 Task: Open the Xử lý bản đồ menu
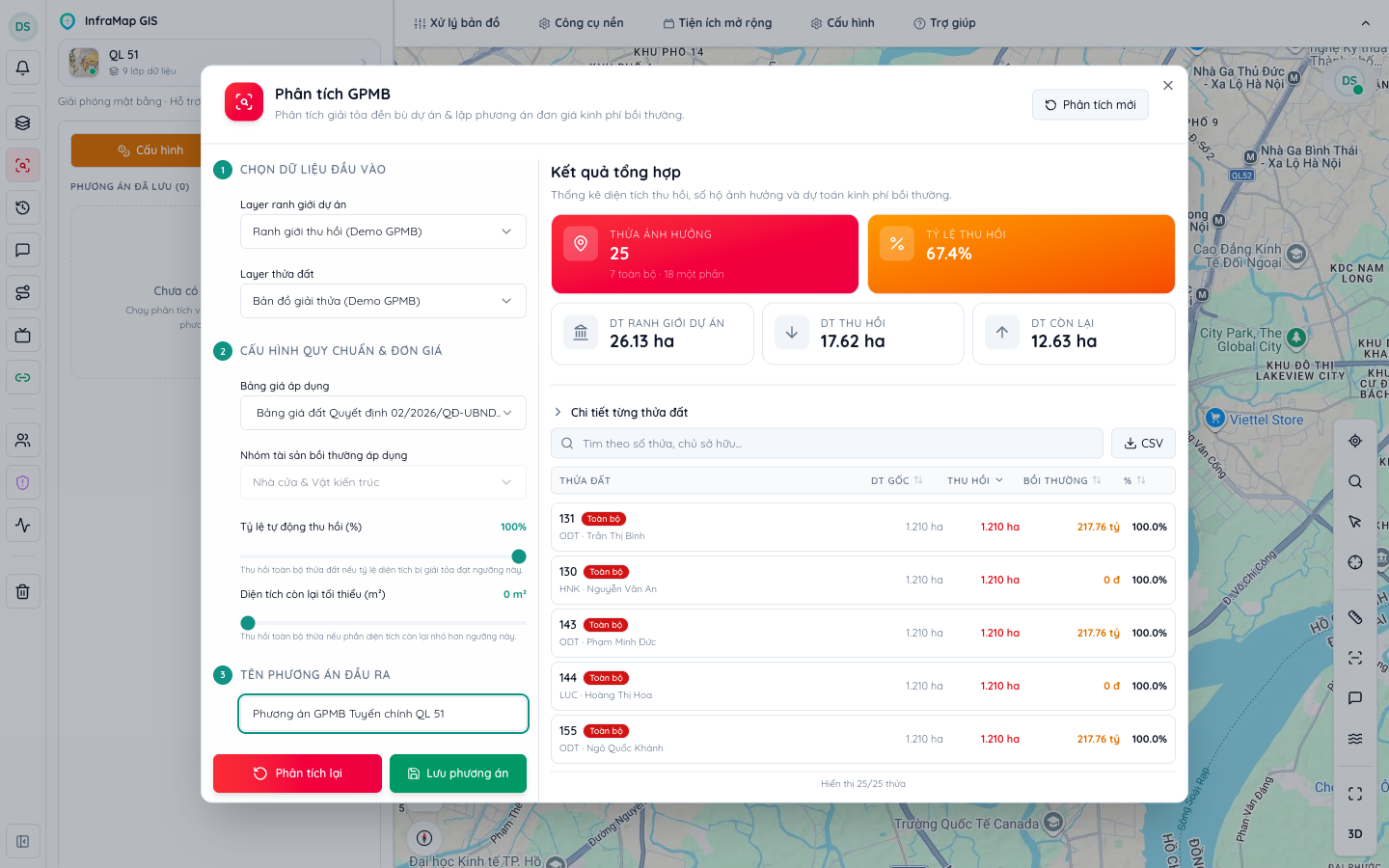(457, 23)
